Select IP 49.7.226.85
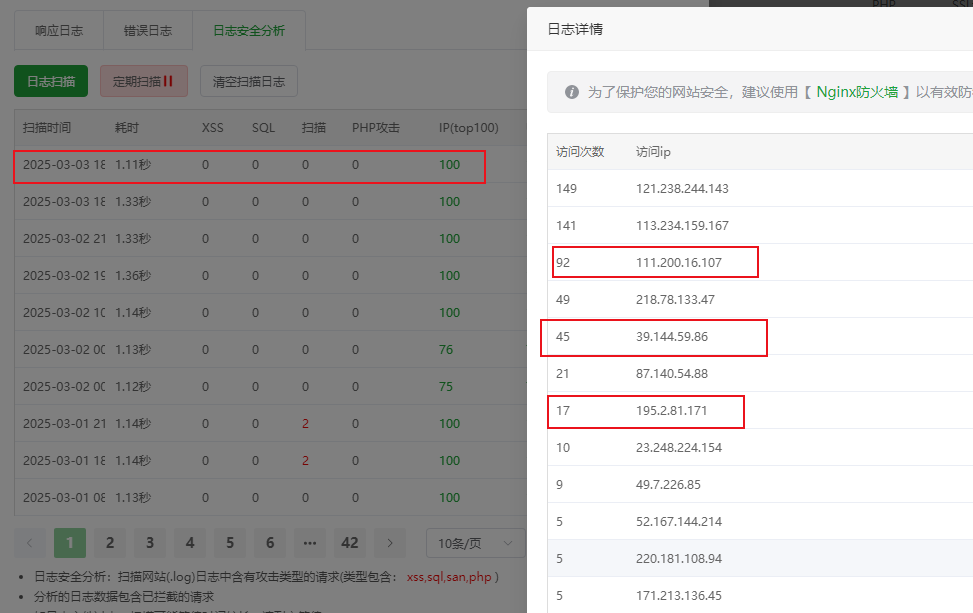The height and width of the screenshot is (613, 973). [x=668, y=485]
